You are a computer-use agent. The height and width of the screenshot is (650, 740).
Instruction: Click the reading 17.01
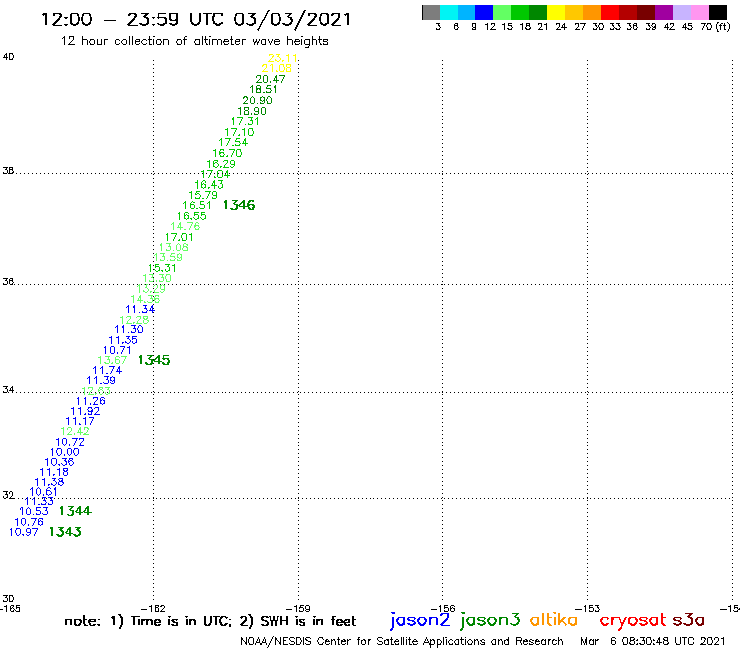click(179, 237)
